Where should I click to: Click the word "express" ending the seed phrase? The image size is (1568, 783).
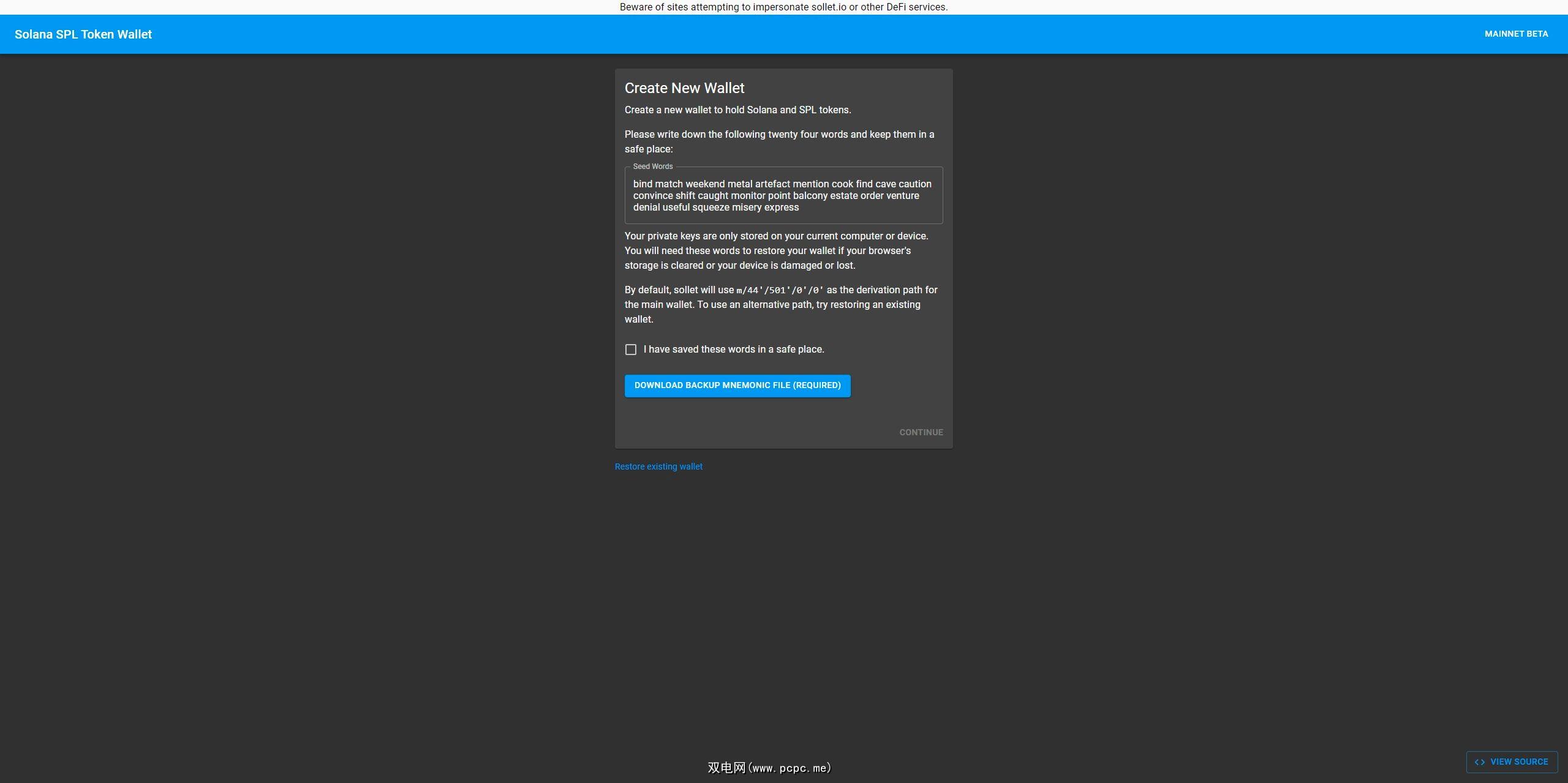coord(781,208)
